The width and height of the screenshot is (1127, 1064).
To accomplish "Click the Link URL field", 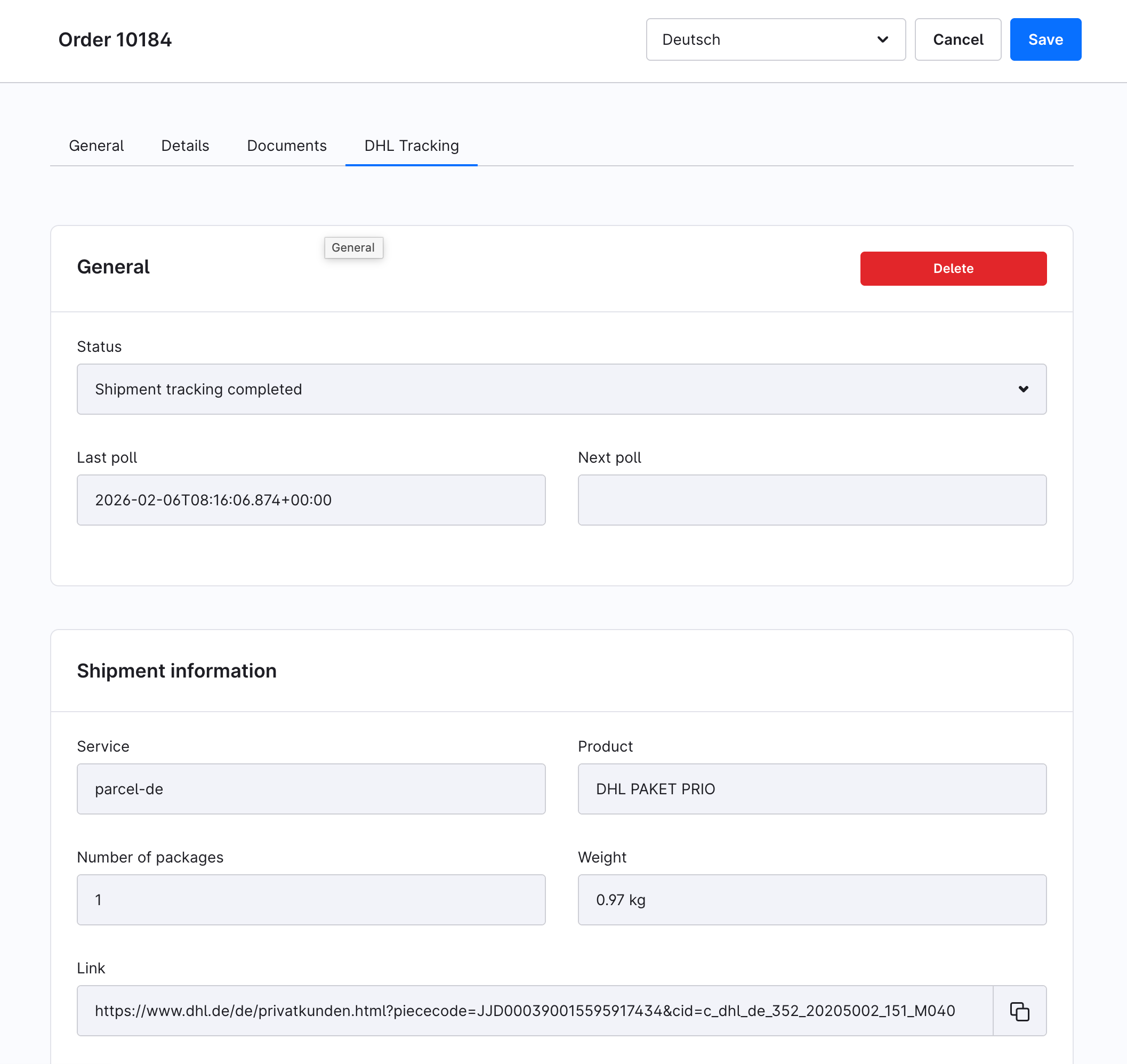I will pyautogui.click(x=535, y=1011).
